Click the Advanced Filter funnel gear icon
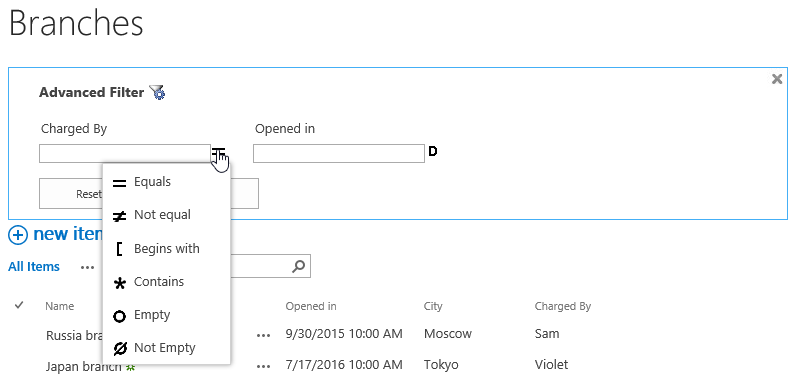Image resolution: width=795 pixels, height=376 pixels. [x=158, y=92]
